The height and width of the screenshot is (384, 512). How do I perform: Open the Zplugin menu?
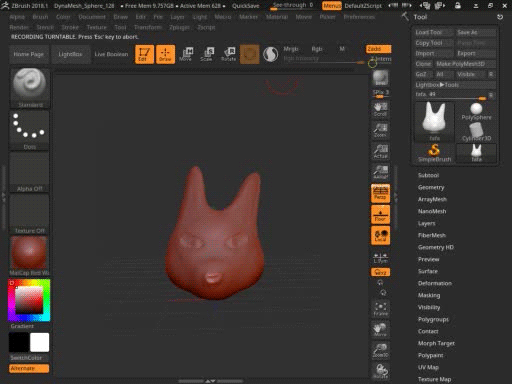pyautogui.click(x=179, y=27)
